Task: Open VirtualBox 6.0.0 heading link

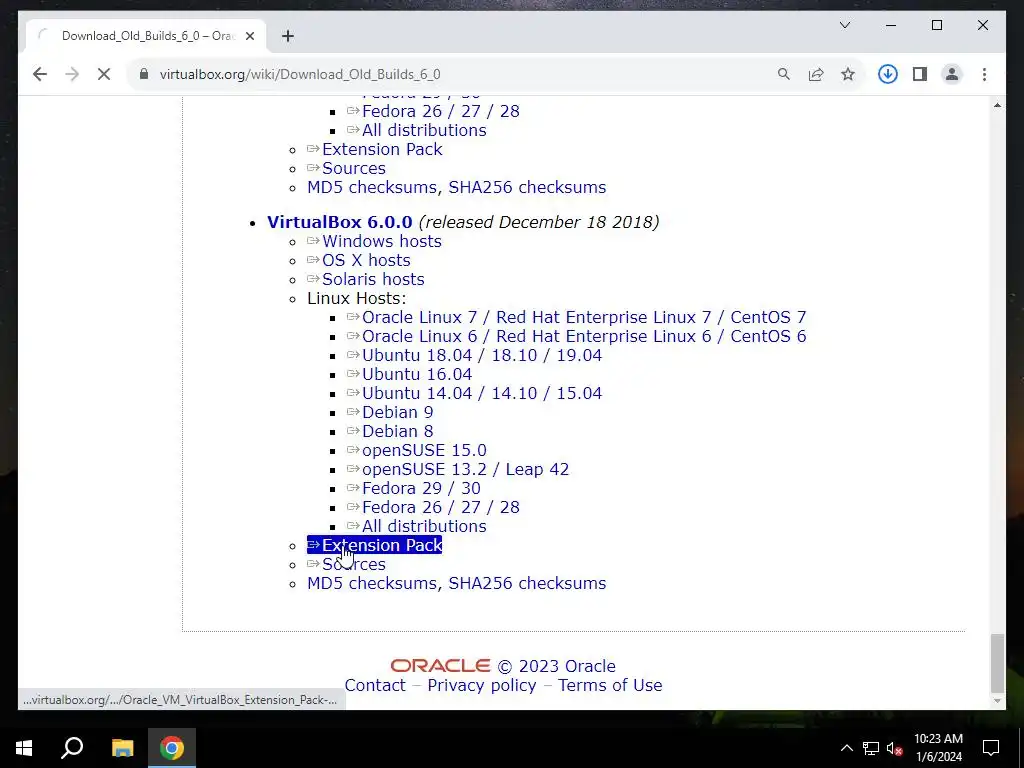Action: click(x=340, y=222)
